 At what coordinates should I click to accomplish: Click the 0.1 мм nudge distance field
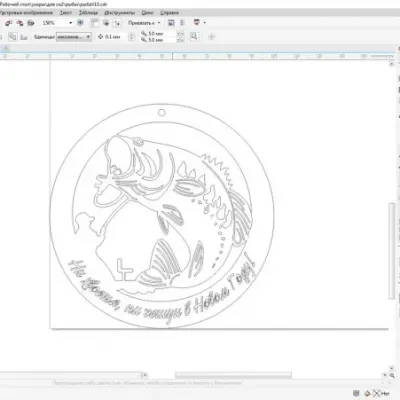pos(116,37)
